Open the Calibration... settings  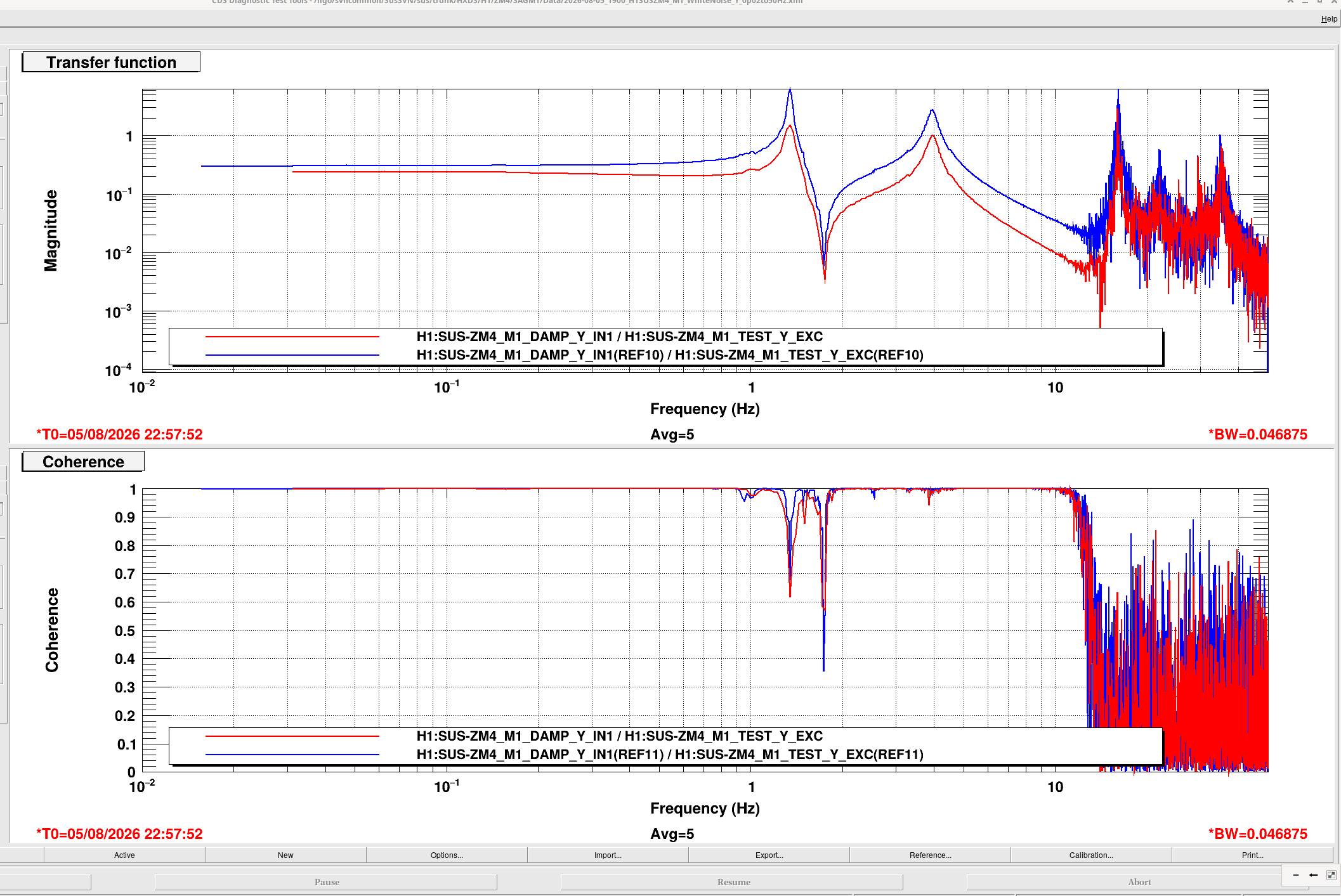(1091, 855)
